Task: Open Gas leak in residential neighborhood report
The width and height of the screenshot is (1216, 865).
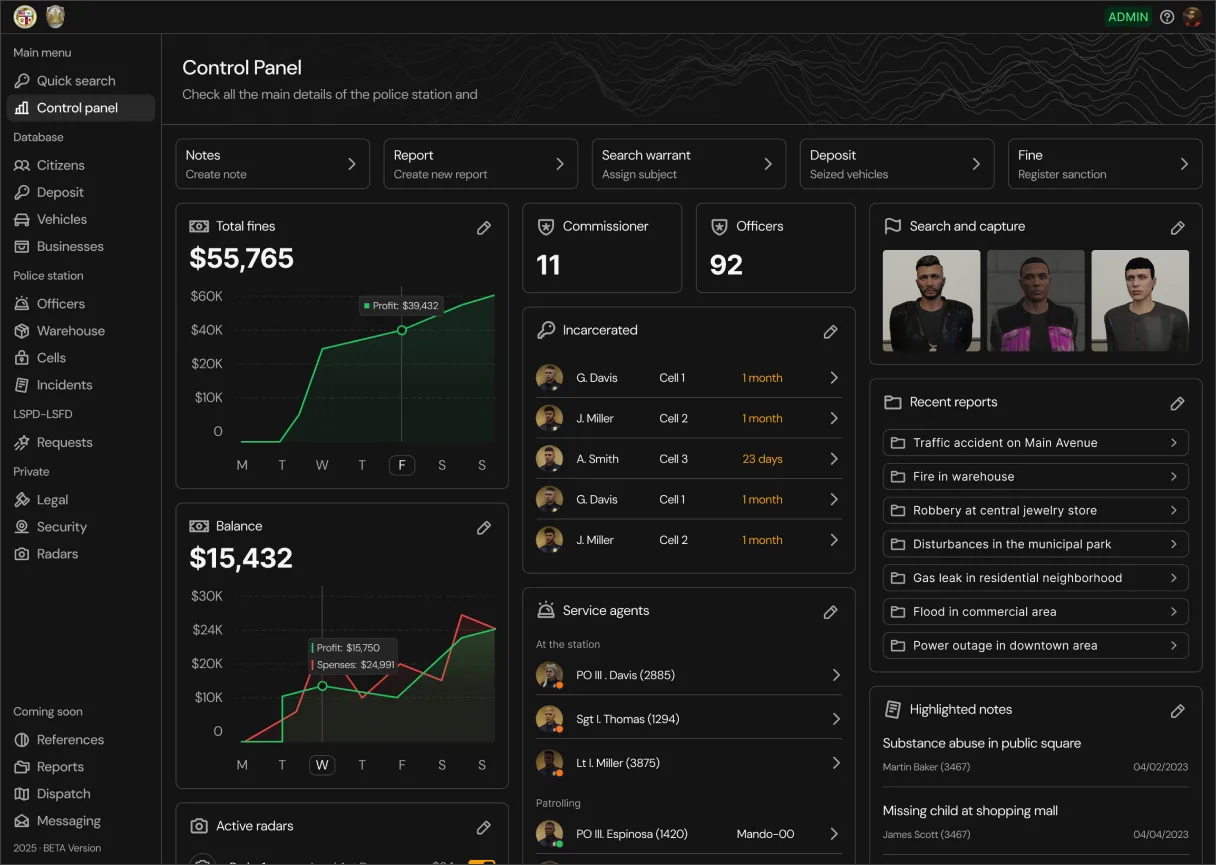Action: [1036, 578]
